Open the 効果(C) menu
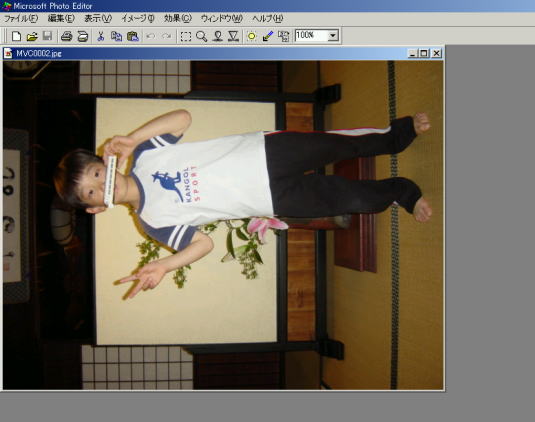The image size is (535, 422). 178,18
